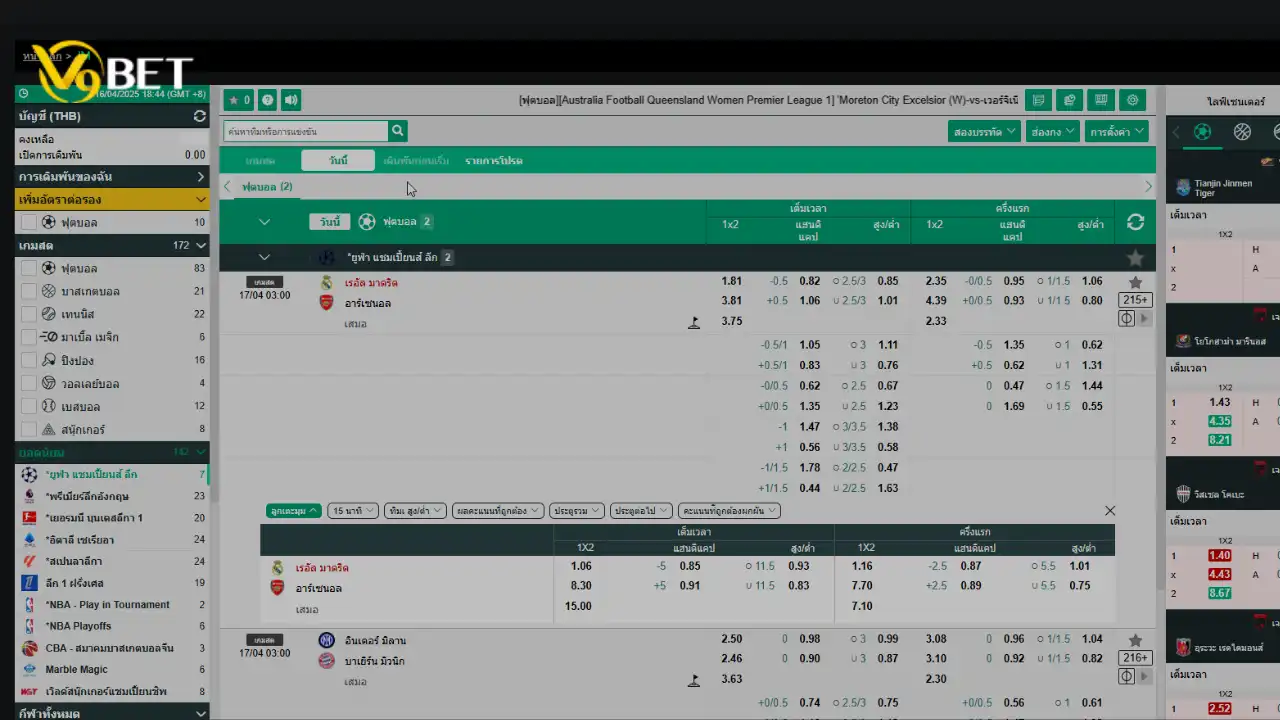This screenshot has width=1280, height=720.
Task: Play live stream for Real Madrid match
Action: point(1145,319)
